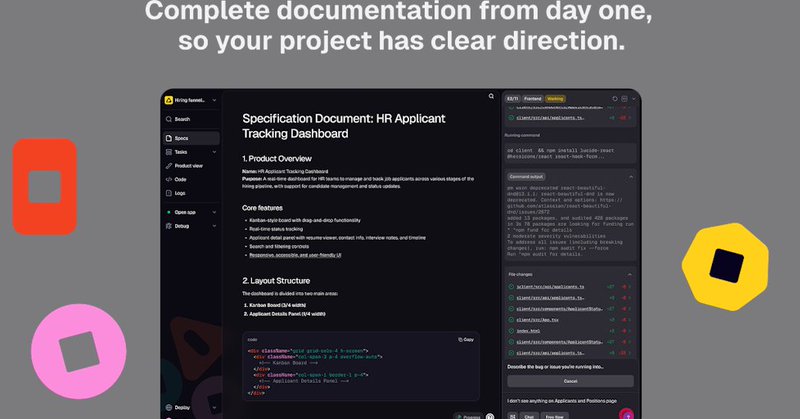Image resolution: width=800 pixels, height=419 pixels.
Task: Click the check icon beside index.html
Action: [x=511, y=331]
